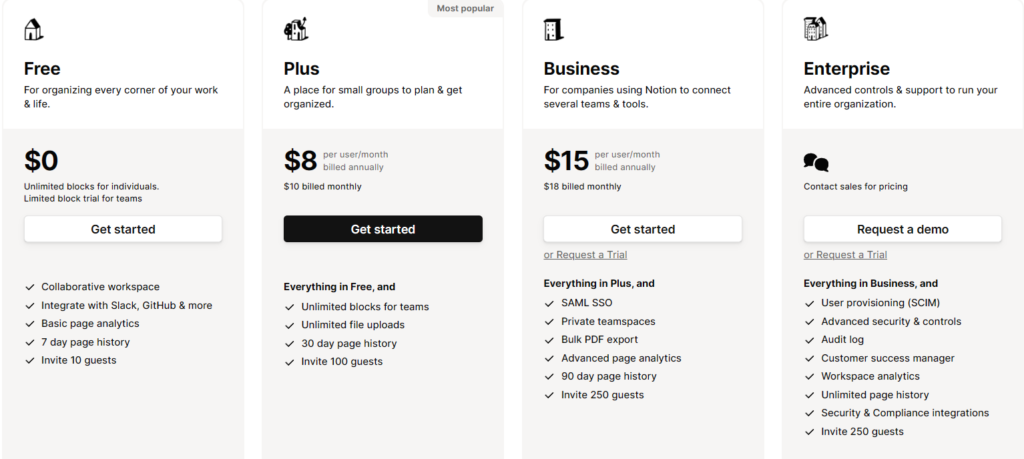
Task: Click Get started under the Free plan
Action: (x=123, y=229)
